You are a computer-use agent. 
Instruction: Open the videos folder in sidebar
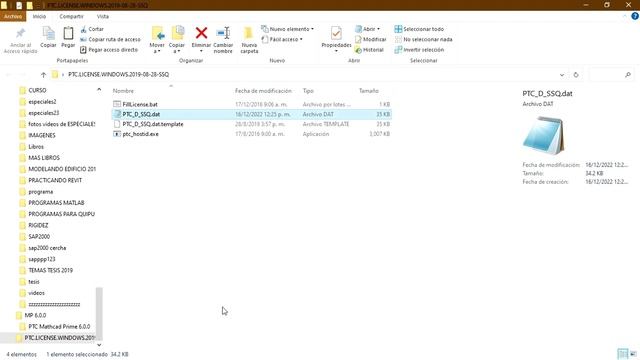coord(36,293)
